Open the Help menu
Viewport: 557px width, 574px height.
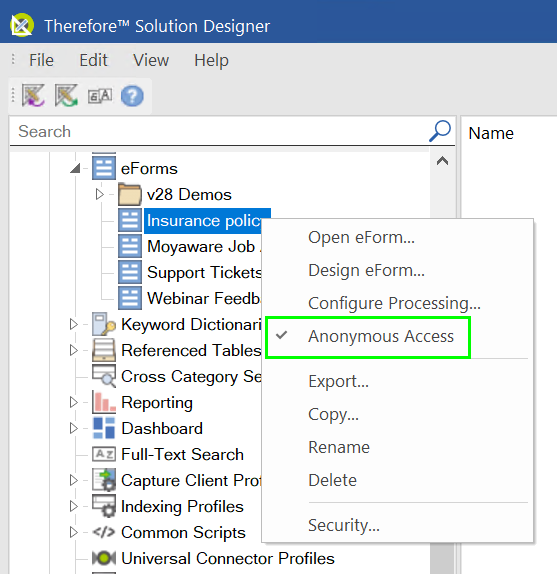point(211,60)
